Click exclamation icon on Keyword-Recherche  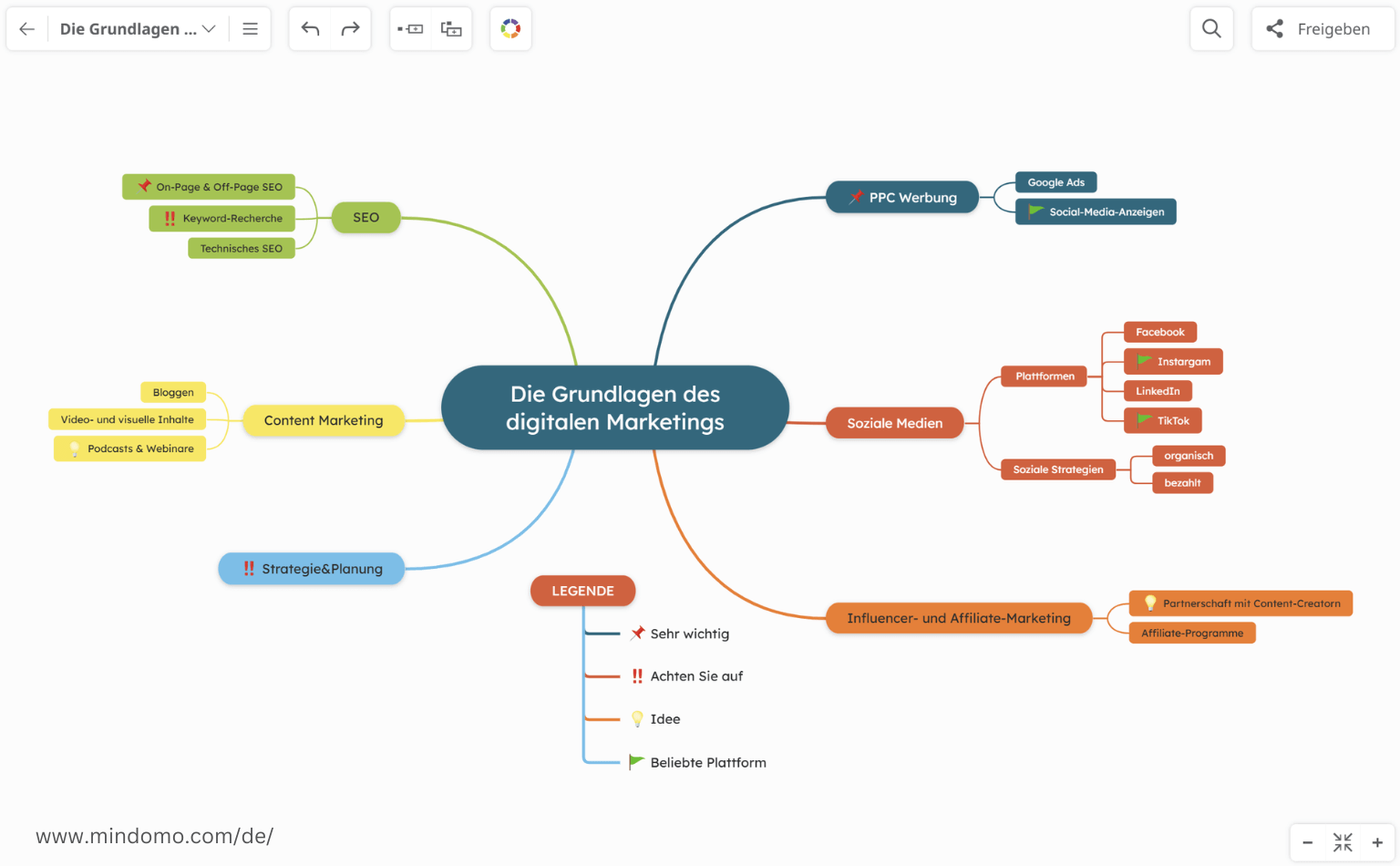click(x=170, y=218)
